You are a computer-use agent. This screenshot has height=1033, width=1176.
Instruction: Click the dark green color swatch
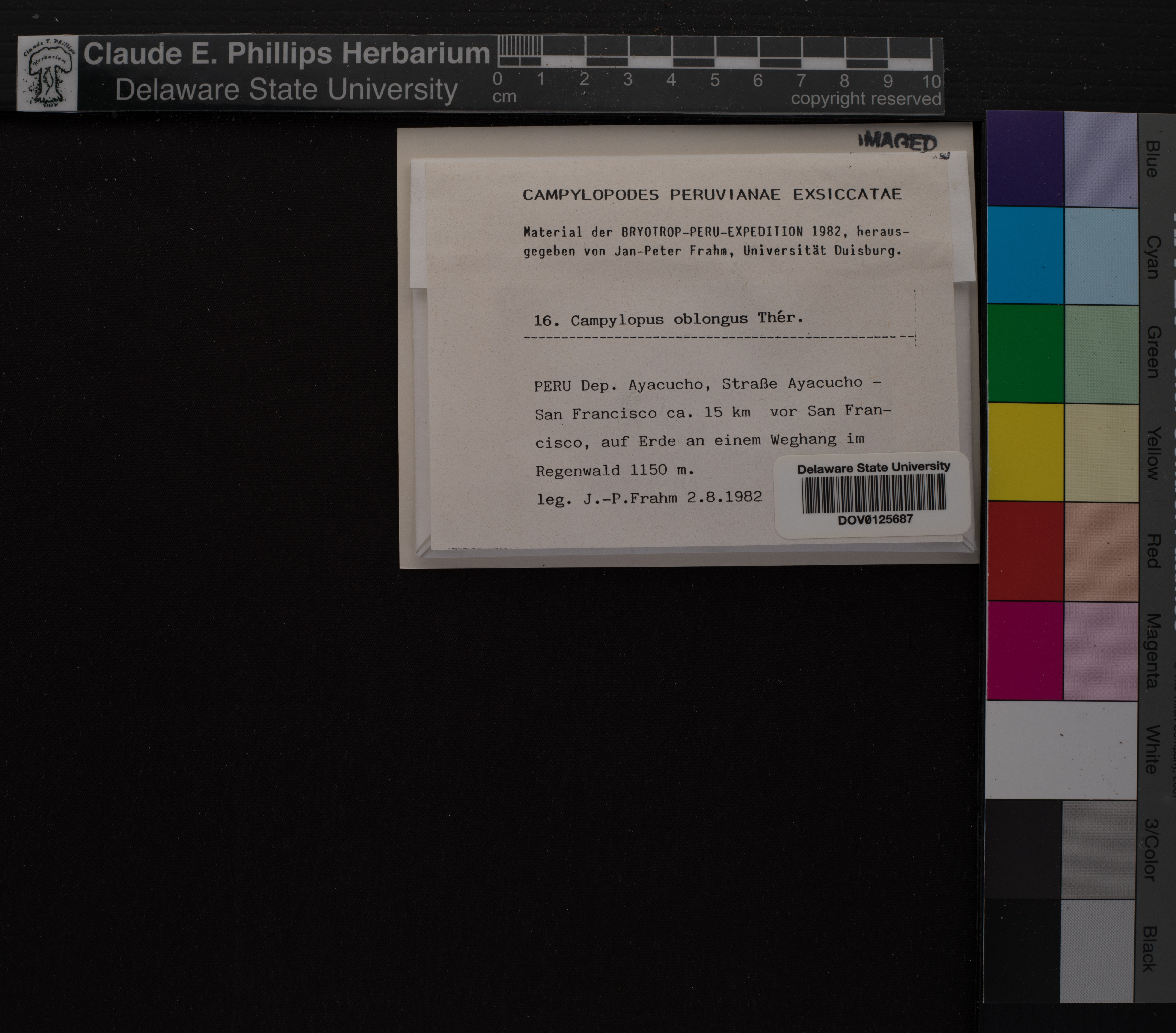click(1025, 354)
